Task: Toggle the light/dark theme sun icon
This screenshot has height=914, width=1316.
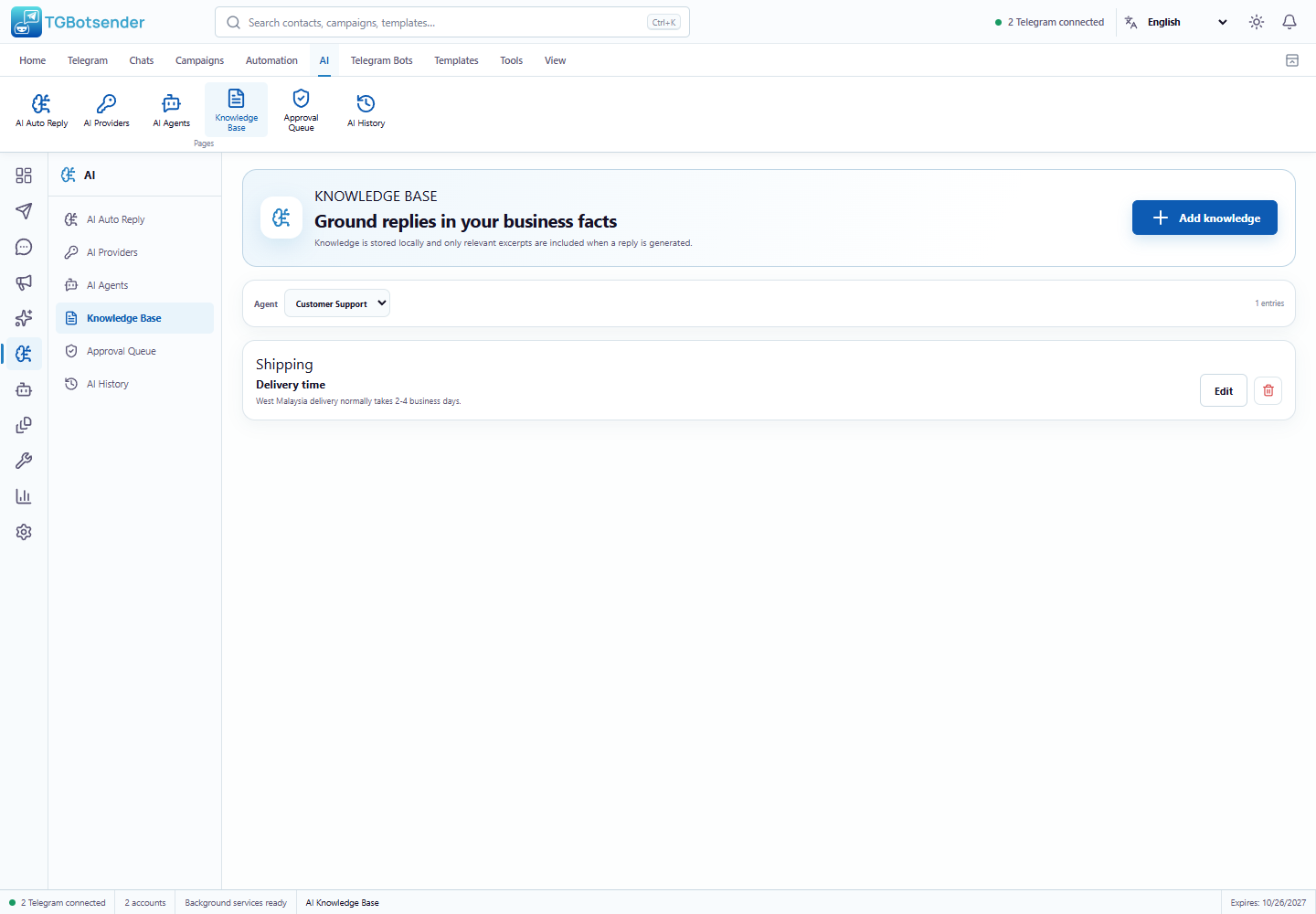Action: (1257, 22)
